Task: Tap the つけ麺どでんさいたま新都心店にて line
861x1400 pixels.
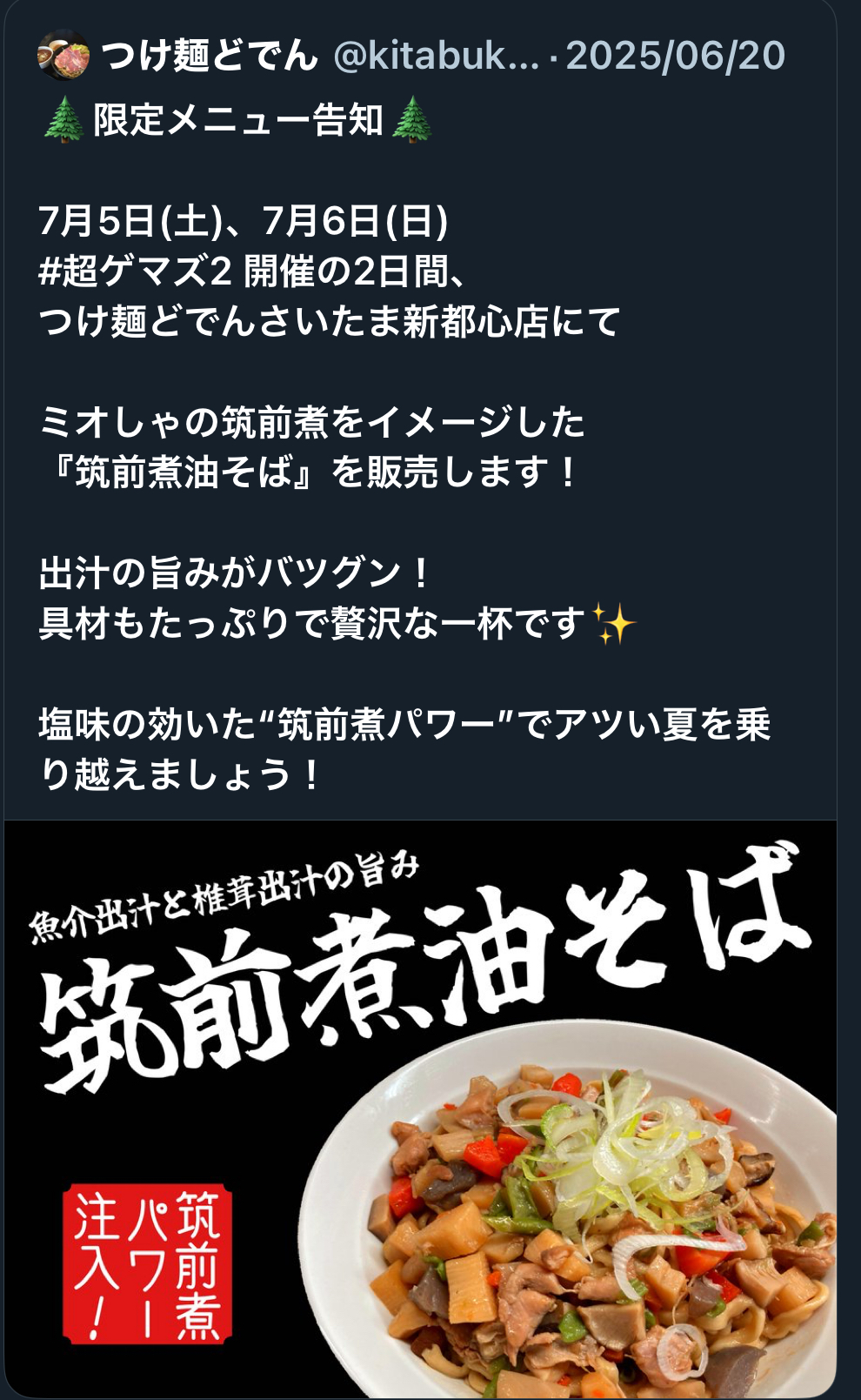Action: point(330,321)
